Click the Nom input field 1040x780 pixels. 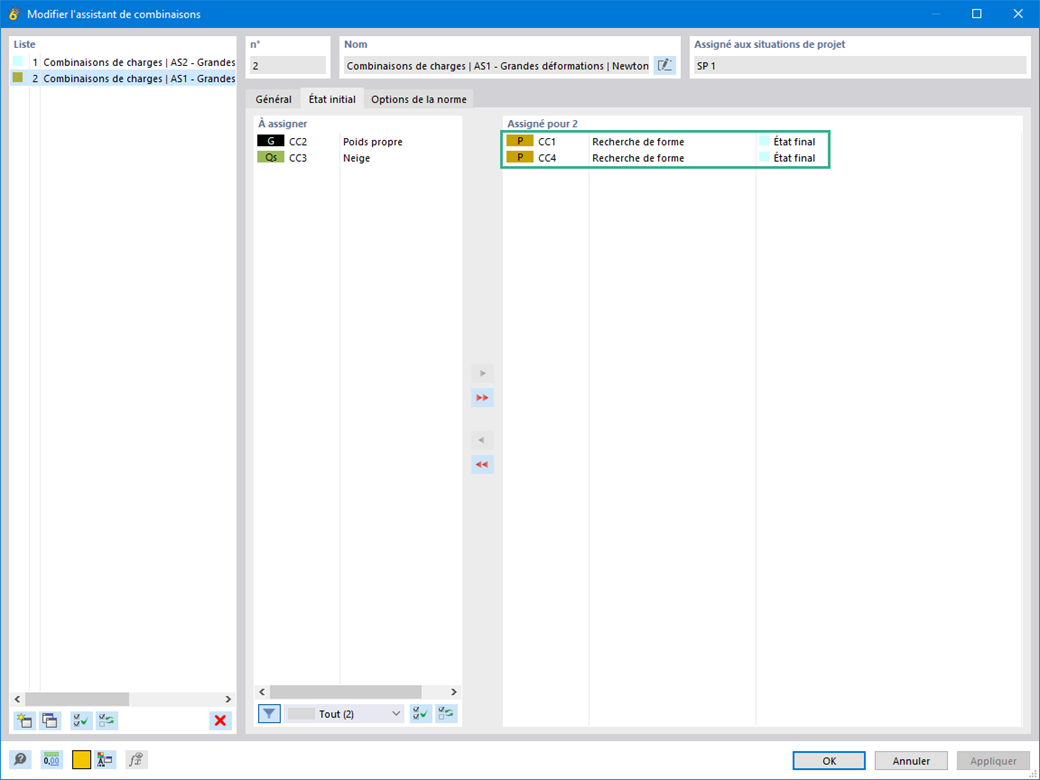tap(497, 66)
